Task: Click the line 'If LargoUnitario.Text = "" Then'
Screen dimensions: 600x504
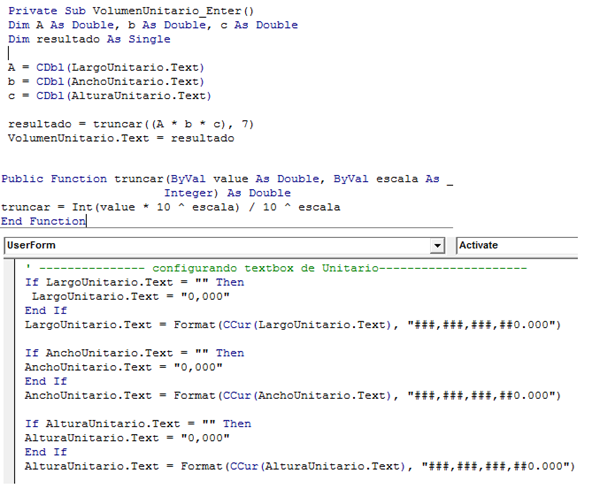Action: click(134, 282)
